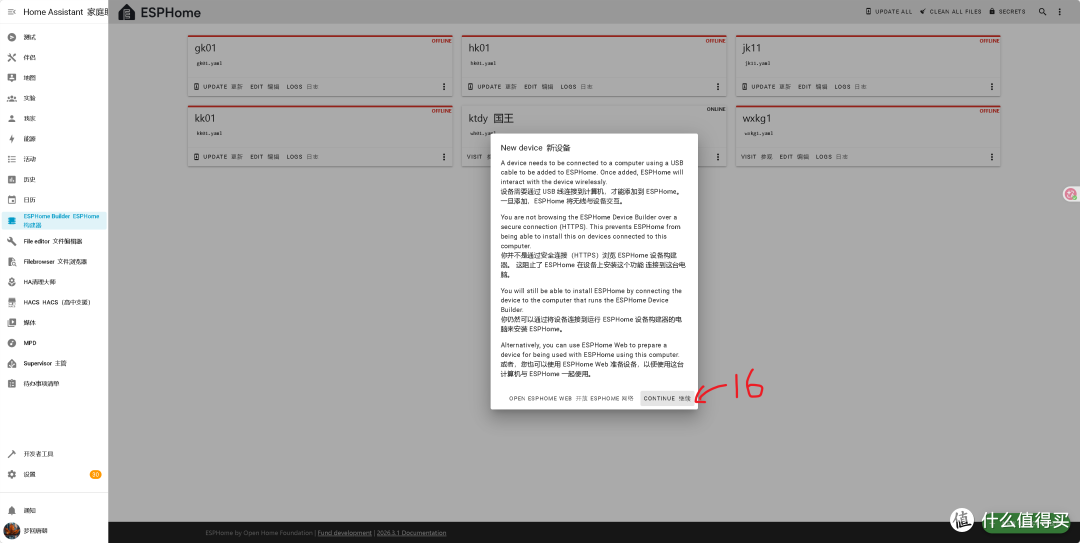Open the to-do list clipboard sidebar item
The width and height of the screenshot is (1080, 543).
click(x=54, y=383)
